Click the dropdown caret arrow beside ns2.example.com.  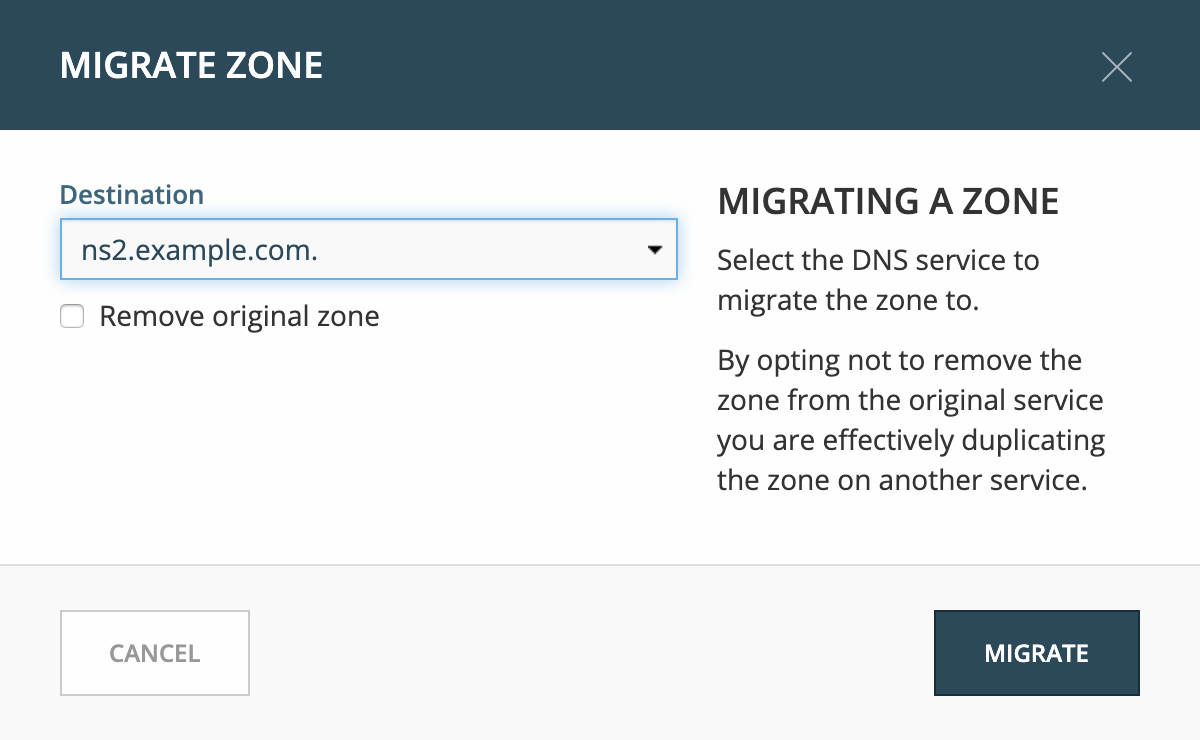click(x=655, y=249)
